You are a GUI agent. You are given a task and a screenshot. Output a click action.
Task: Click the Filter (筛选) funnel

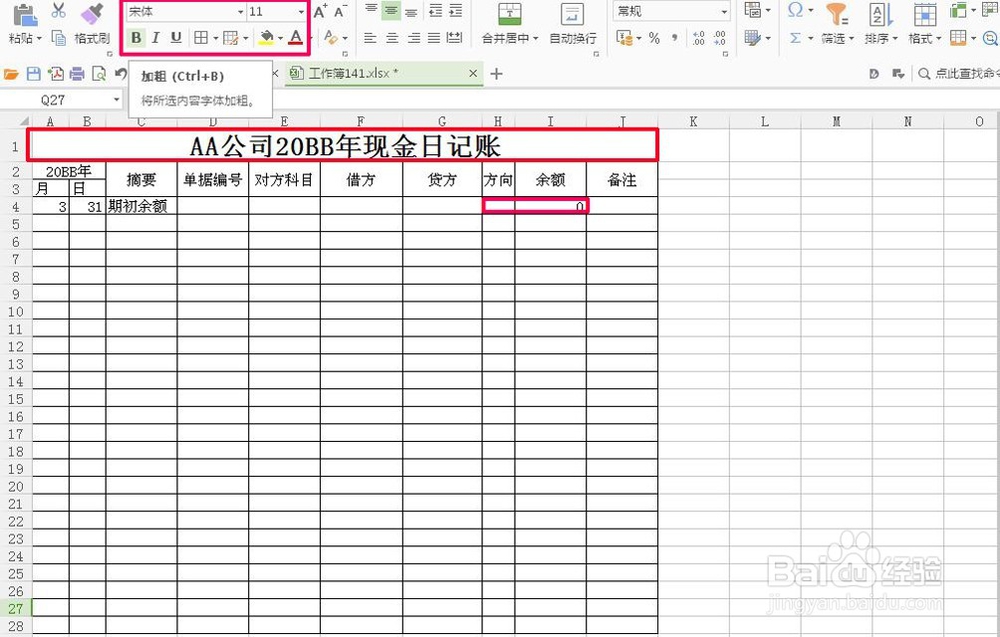click(x=837, y=23)
